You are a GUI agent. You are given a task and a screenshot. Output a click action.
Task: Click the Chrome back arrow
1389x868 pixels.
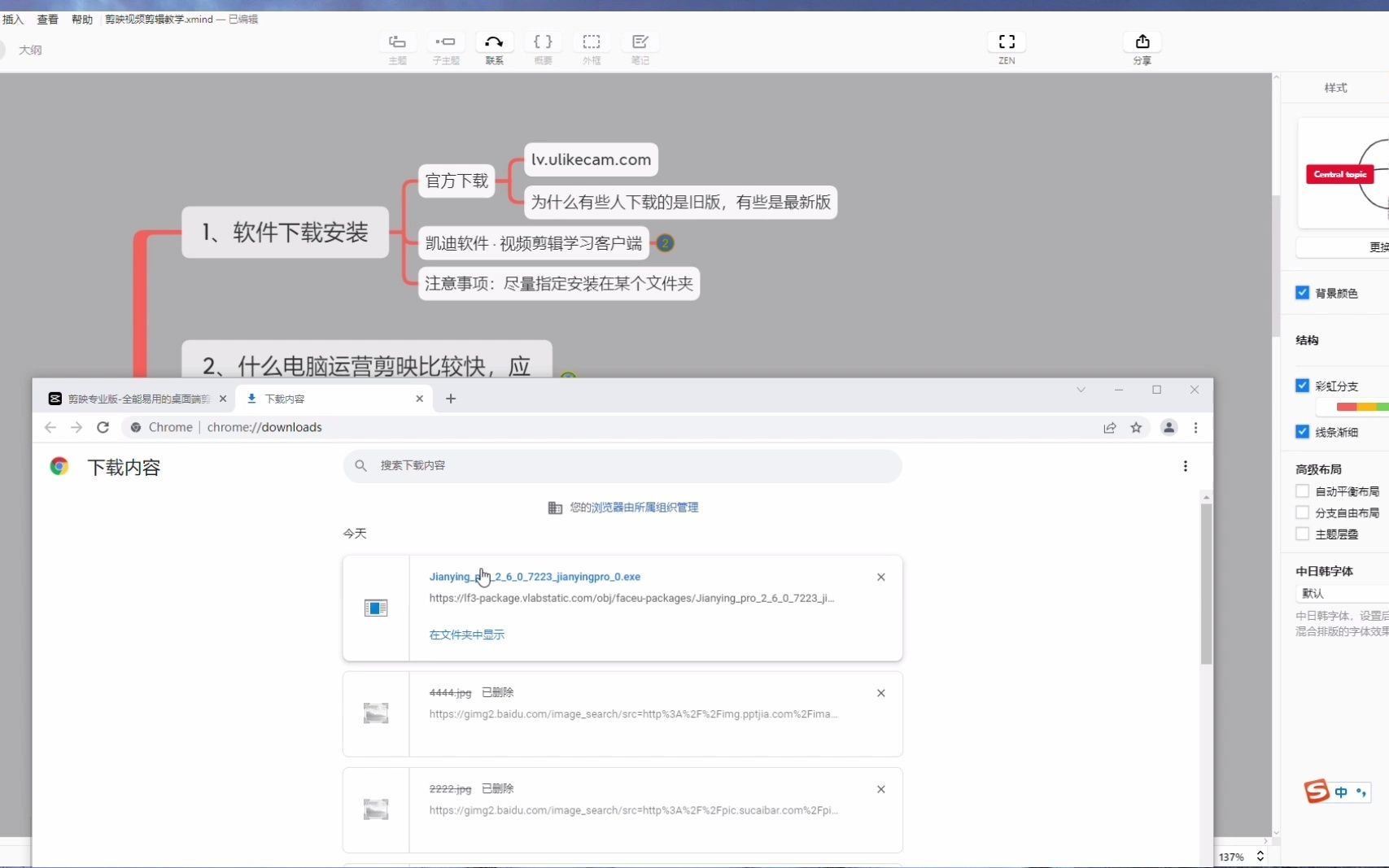tap(50, 427)
